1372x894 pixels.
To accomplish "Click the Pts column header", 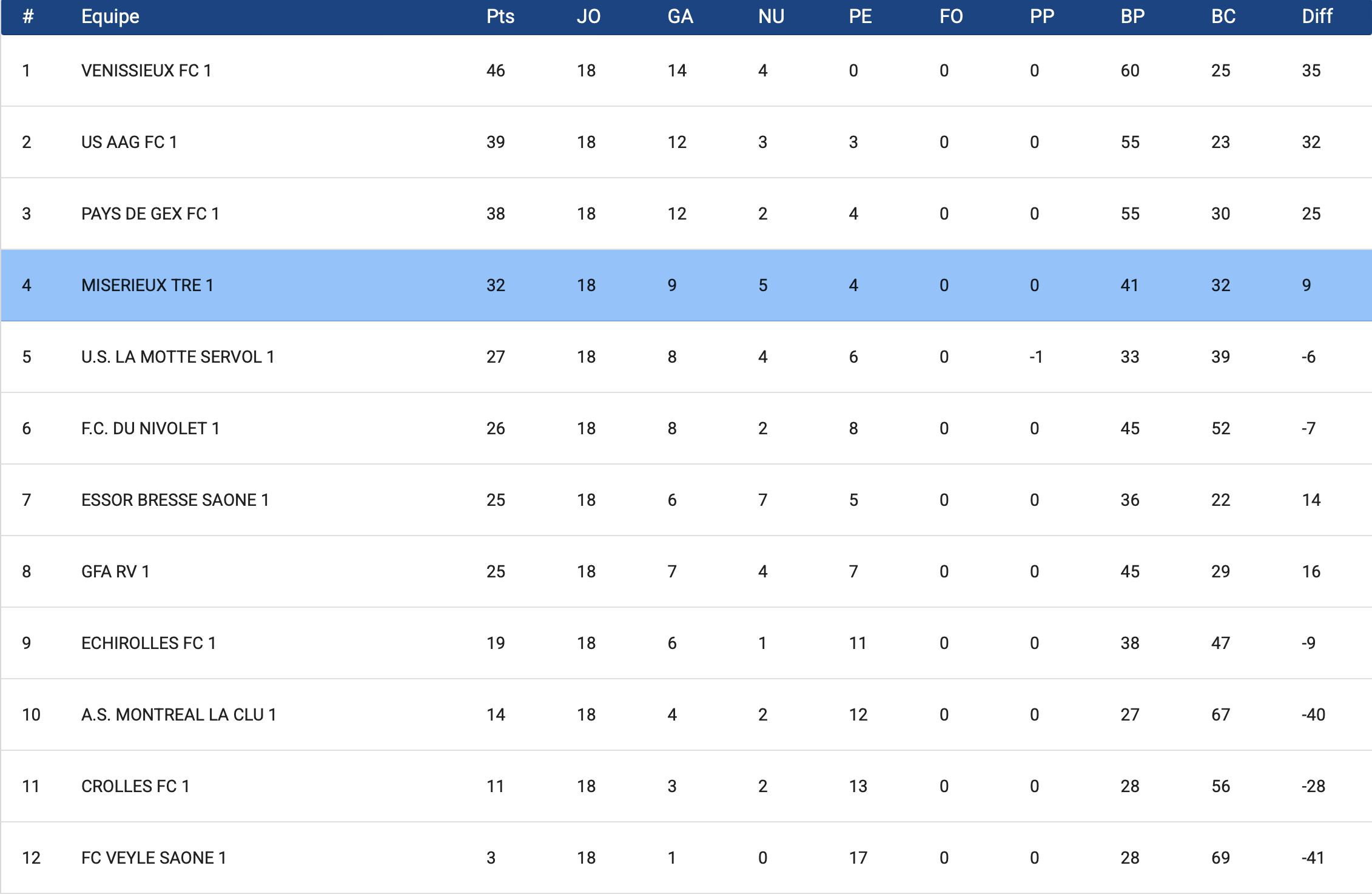I will (500, 16).
